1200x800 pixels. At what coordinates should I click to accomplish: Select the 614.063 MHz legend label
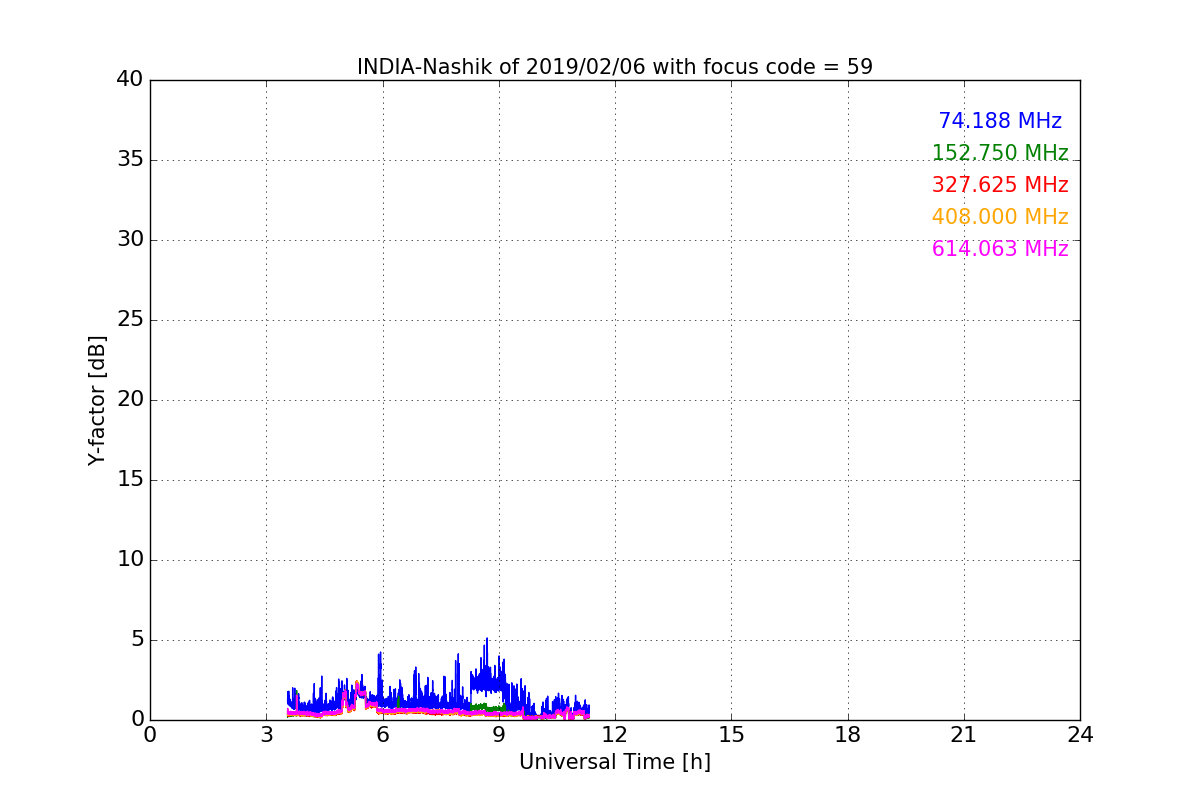1000,249
